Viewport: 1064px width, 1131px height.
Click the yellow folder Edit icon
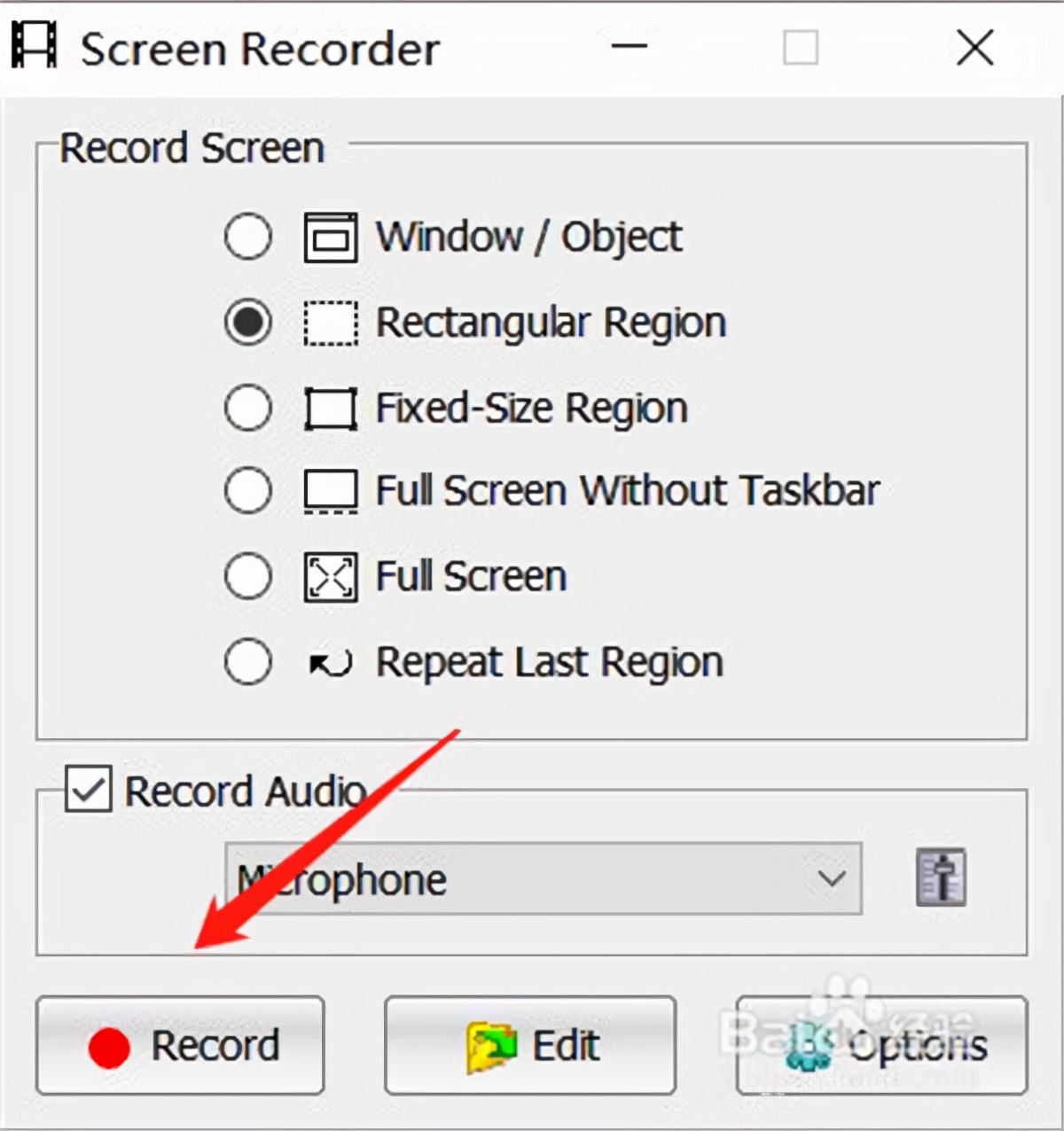(489, 1046)
